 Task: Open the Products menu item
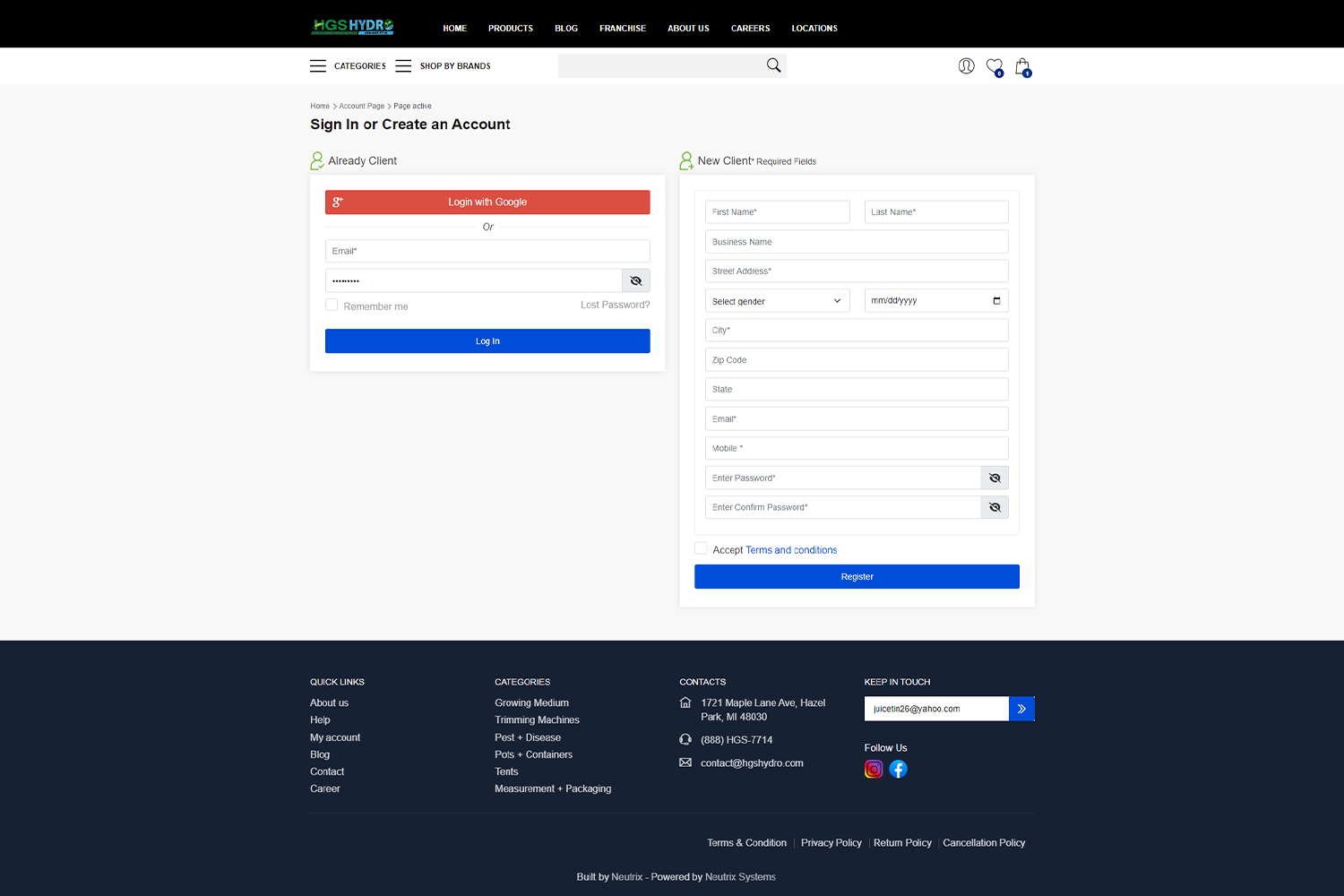click(510, 29)
